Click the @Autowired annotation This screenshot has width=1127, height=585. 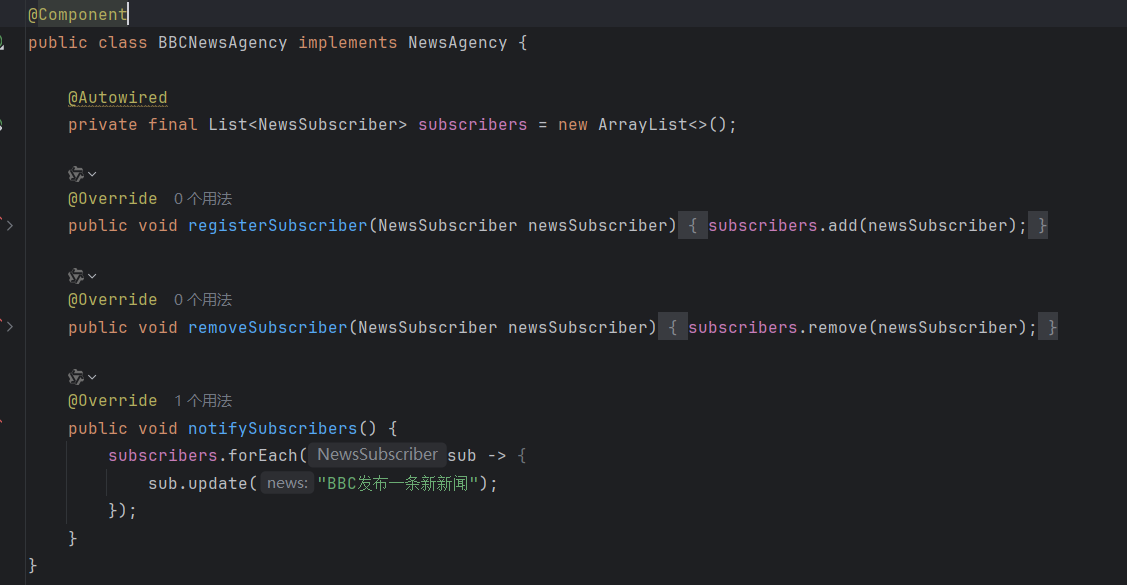pyautogui.click(x=117, y=98)
